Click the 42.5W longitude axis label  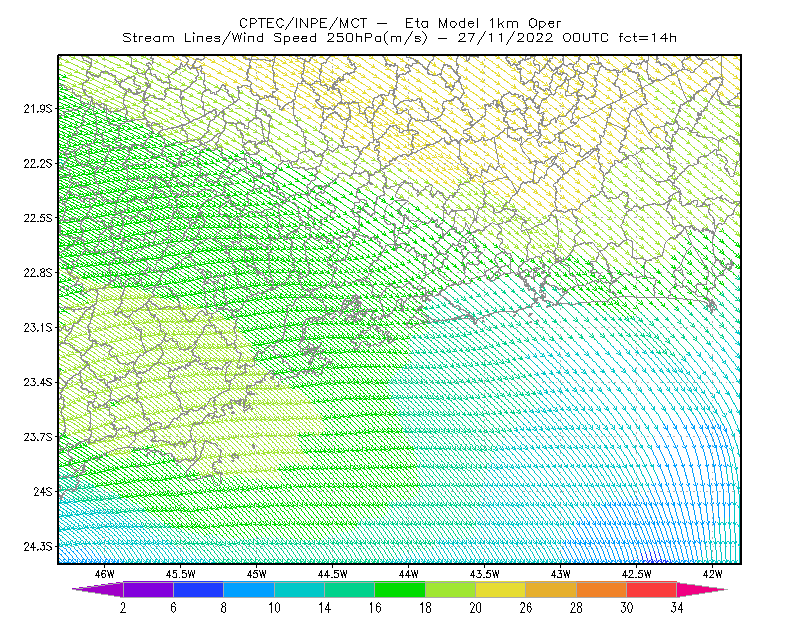636,574
